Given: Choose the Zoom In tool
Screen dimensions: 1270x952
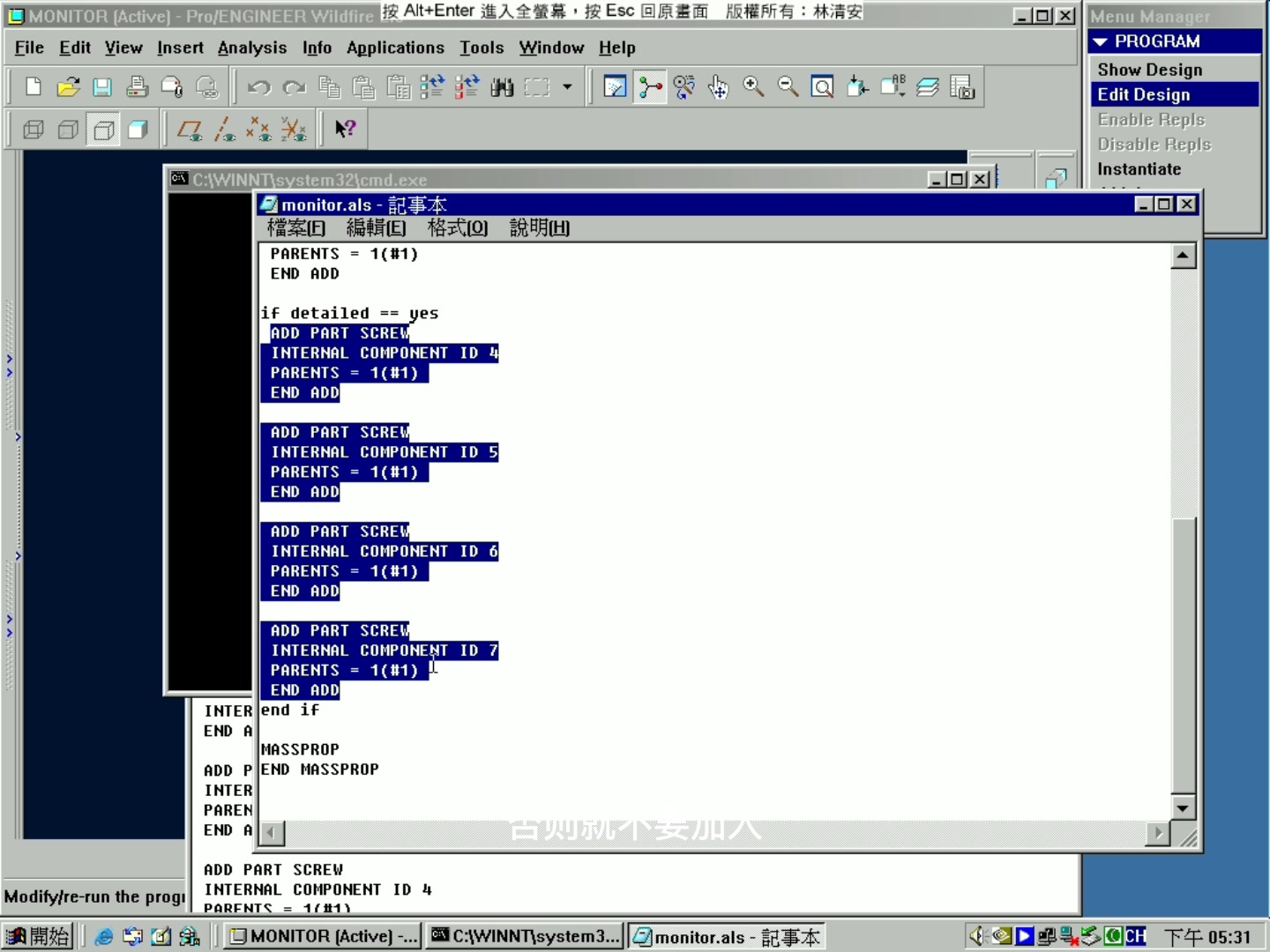Looking at the screenshot, I should coord(753,86).
